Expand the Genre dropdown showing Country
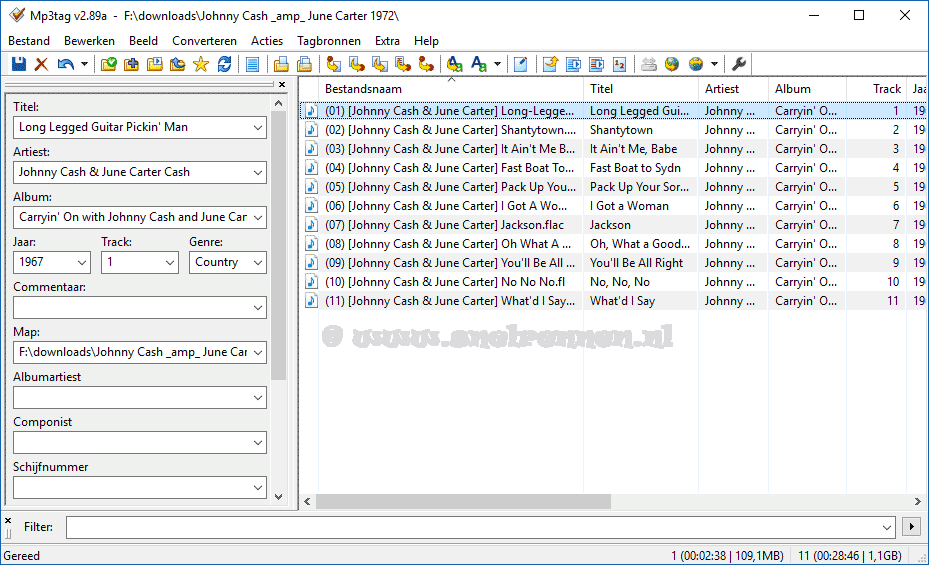 pos(258,262)
